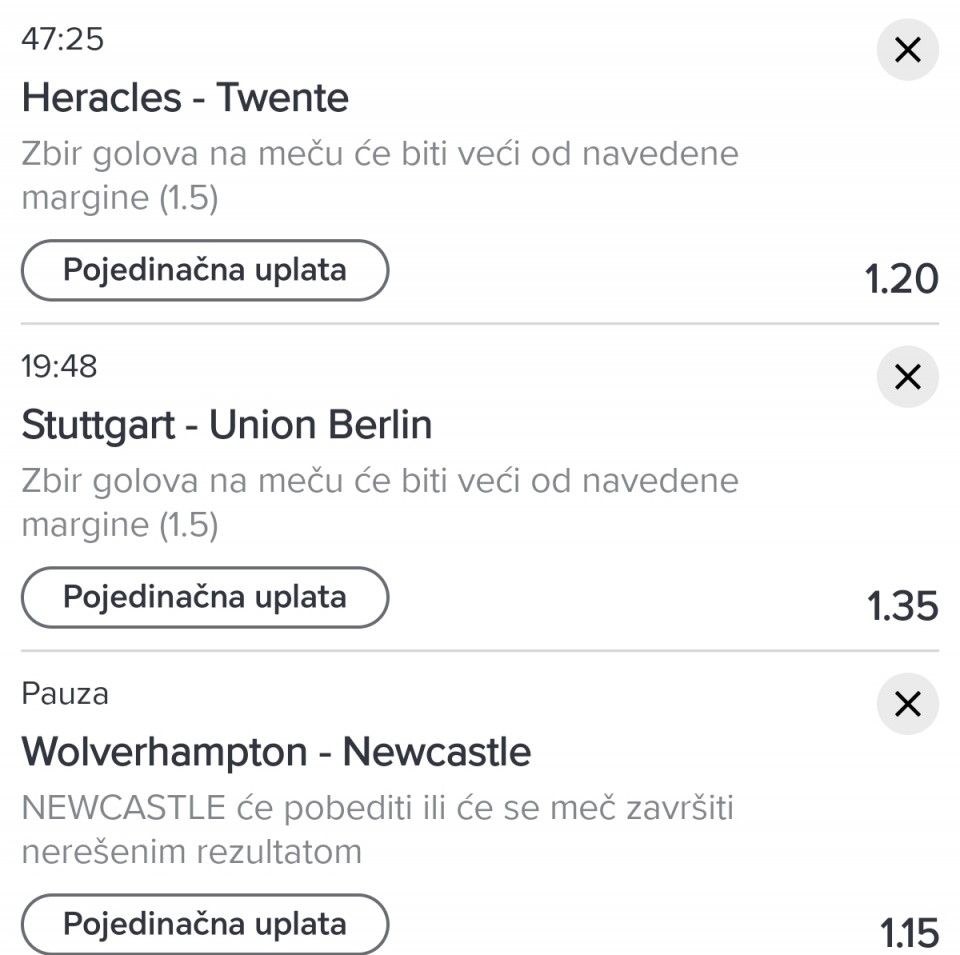
Task: Click the Pauza match status label
Action: [x=65, y=694]
